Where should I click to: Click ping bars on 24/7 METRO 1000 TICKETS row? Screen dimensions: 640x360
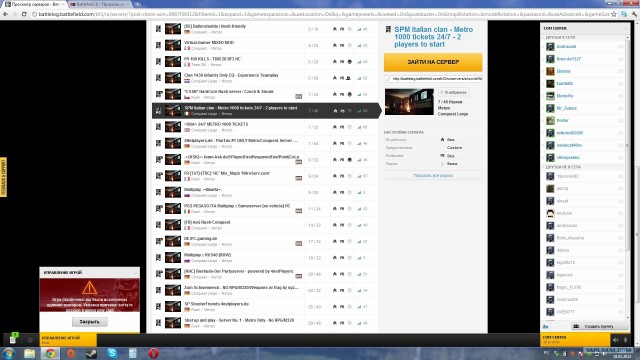pyautogui.click(x=359, y=127)
